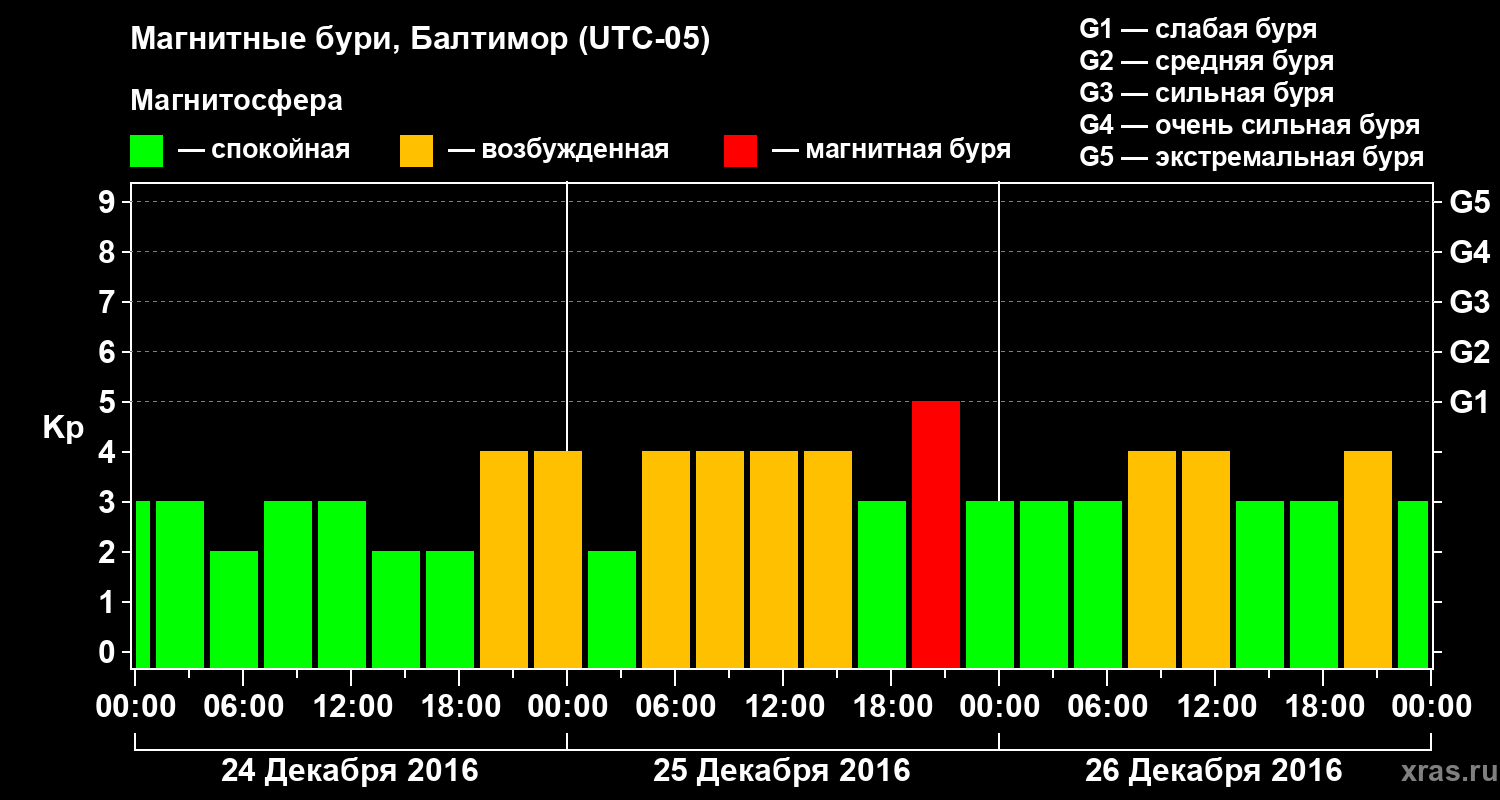Click the G5 storm level axis label
Image resolution: width=1500 pixels, height=800 pixels.
1469,202
